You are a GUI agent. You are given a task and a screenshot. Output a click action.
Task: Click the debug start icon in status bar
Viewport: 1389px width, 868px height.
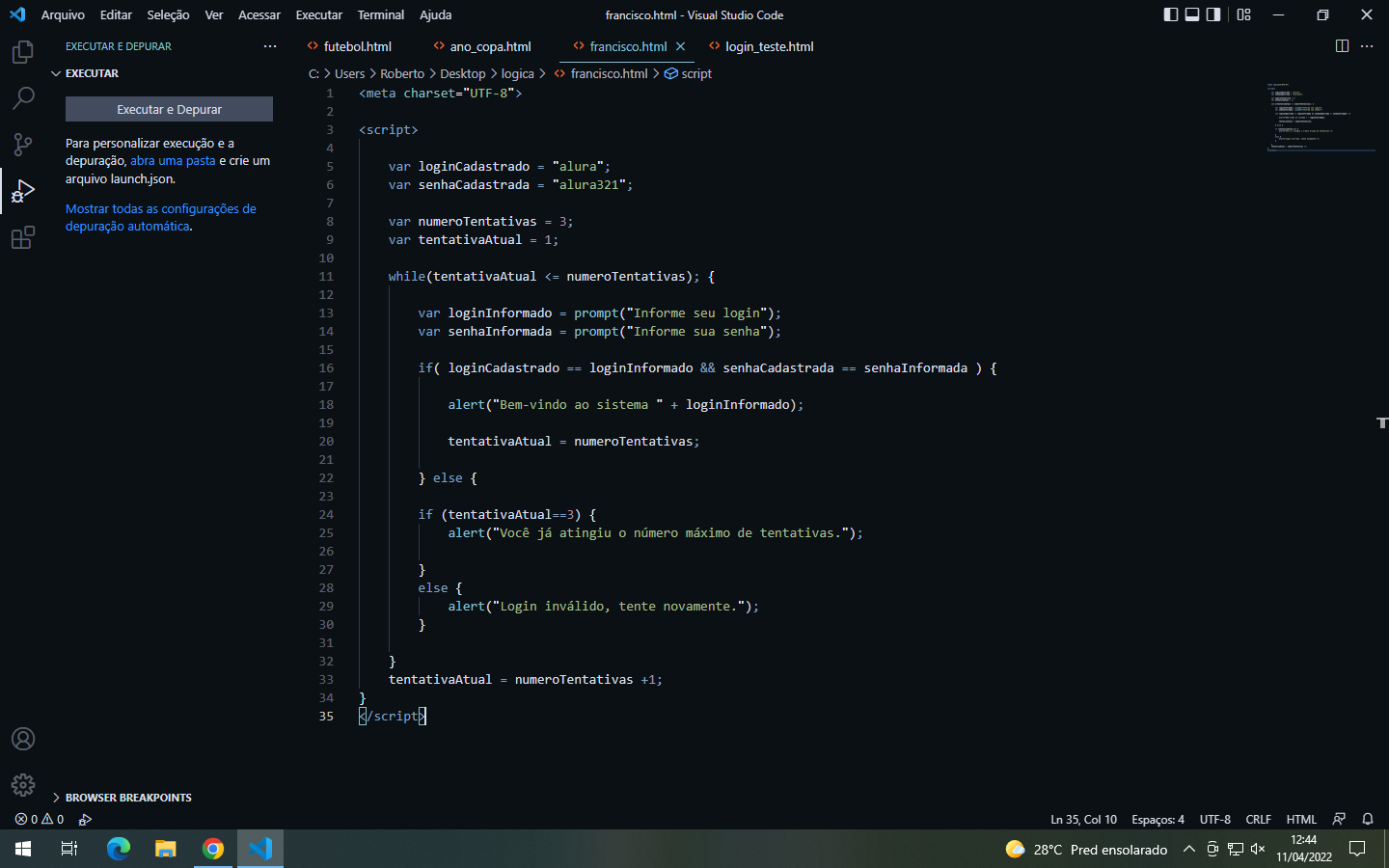tap(85, 819)
